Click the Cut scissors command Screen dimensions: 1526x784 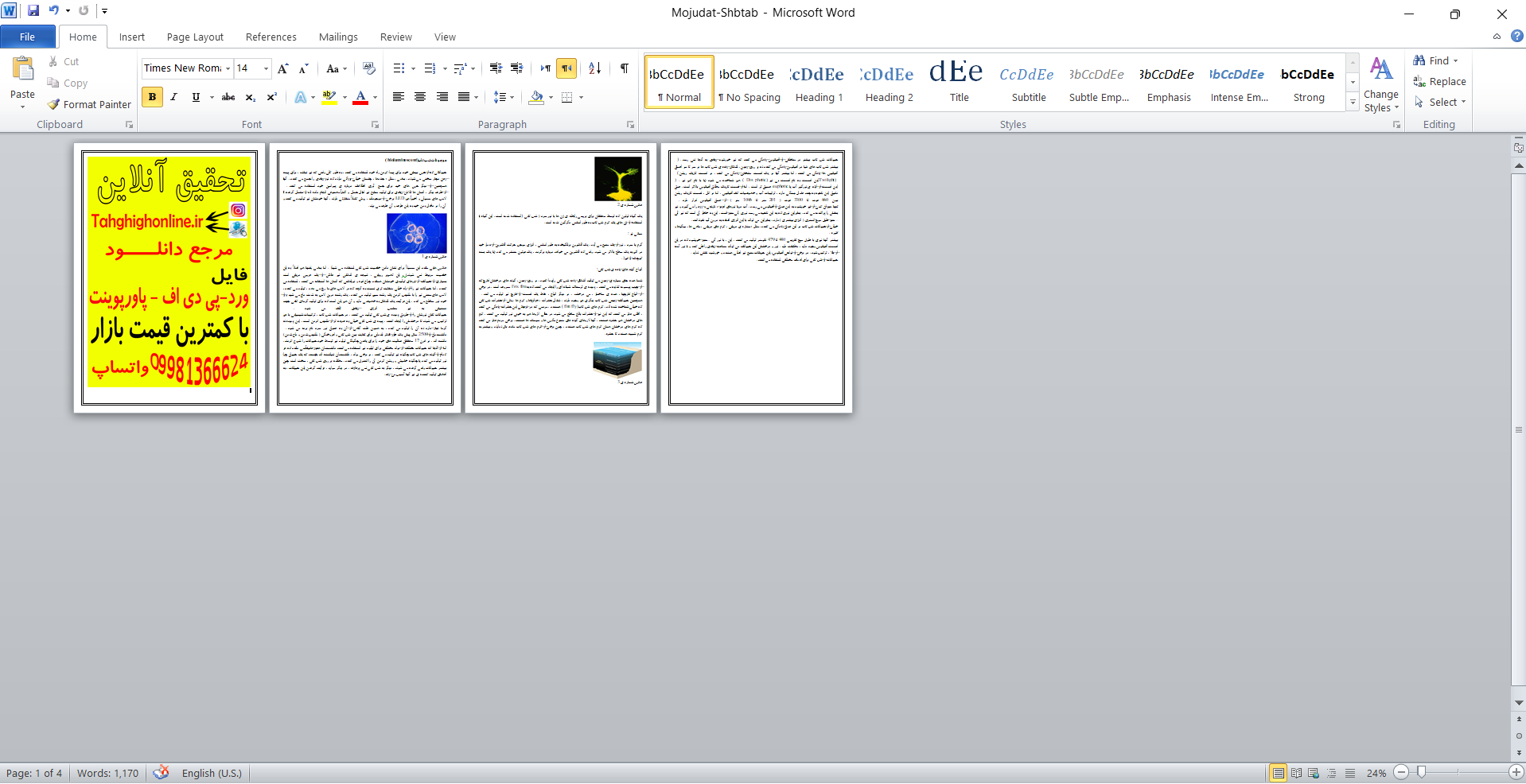coord(63,61)
